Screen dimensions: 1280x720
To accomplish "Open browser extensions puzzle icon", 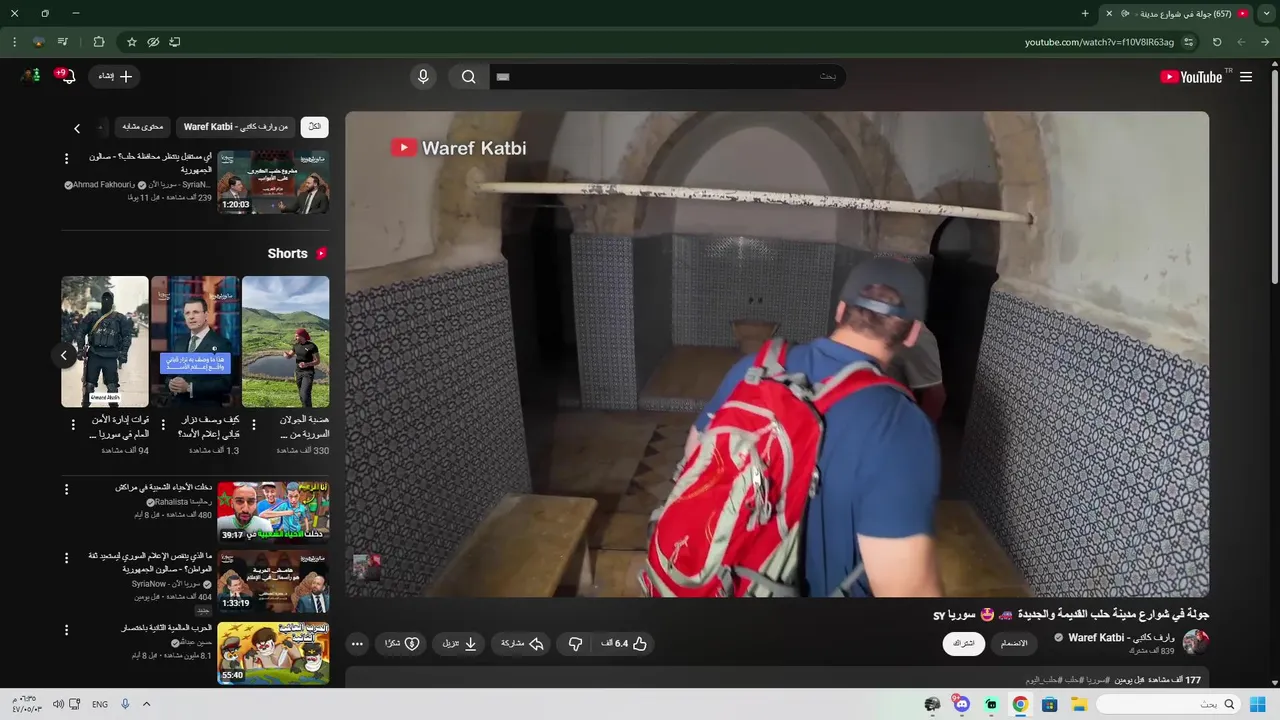I will click(98, 42).
